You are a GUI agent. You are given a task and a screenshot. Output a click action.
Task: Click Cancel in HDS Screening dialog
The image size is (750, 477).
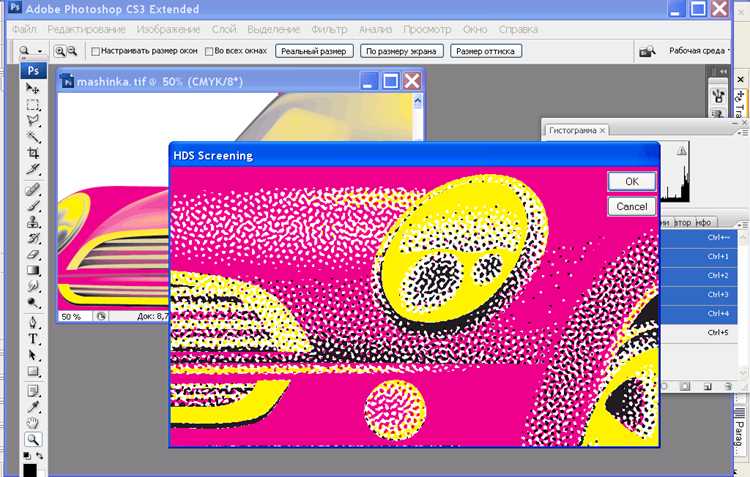(x=632, y=206)
